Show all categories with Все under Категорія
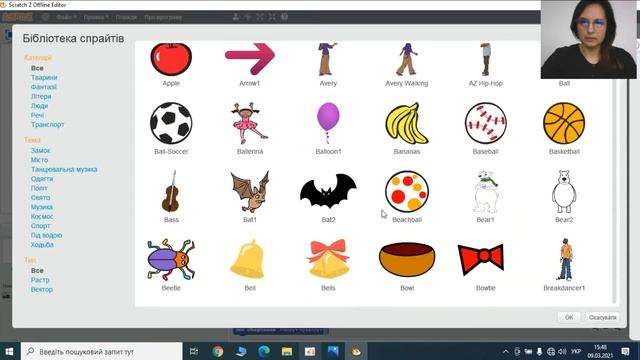This screenshot has width=640, height=360. [37, 68]
